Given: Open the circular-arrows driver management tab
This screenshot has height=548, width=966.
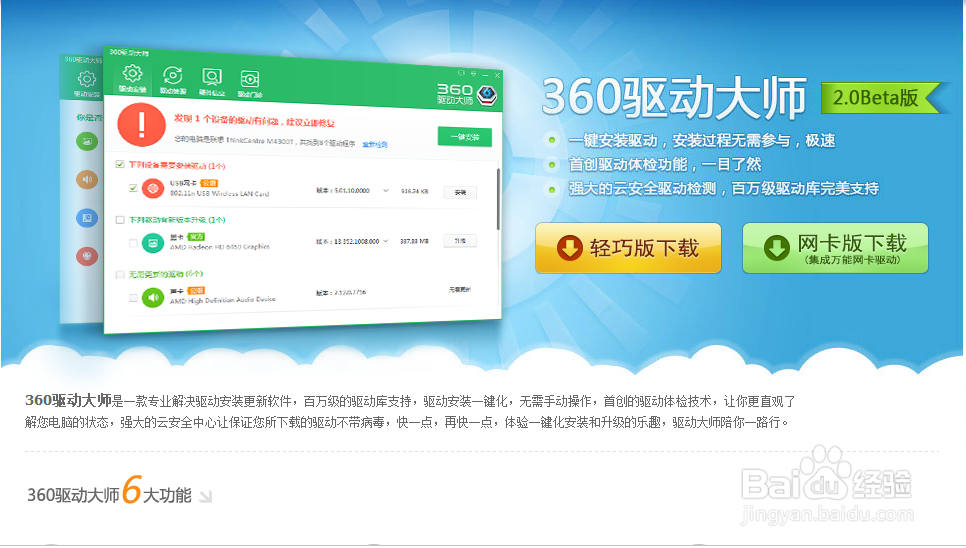Looking at the screenshot, I should pos(172,80).
